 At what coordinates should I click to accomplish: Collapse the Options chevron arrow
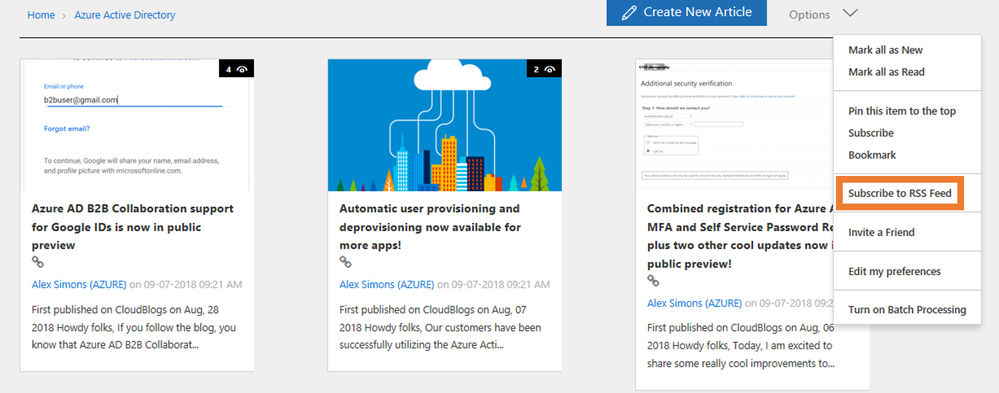pos(850,13)
